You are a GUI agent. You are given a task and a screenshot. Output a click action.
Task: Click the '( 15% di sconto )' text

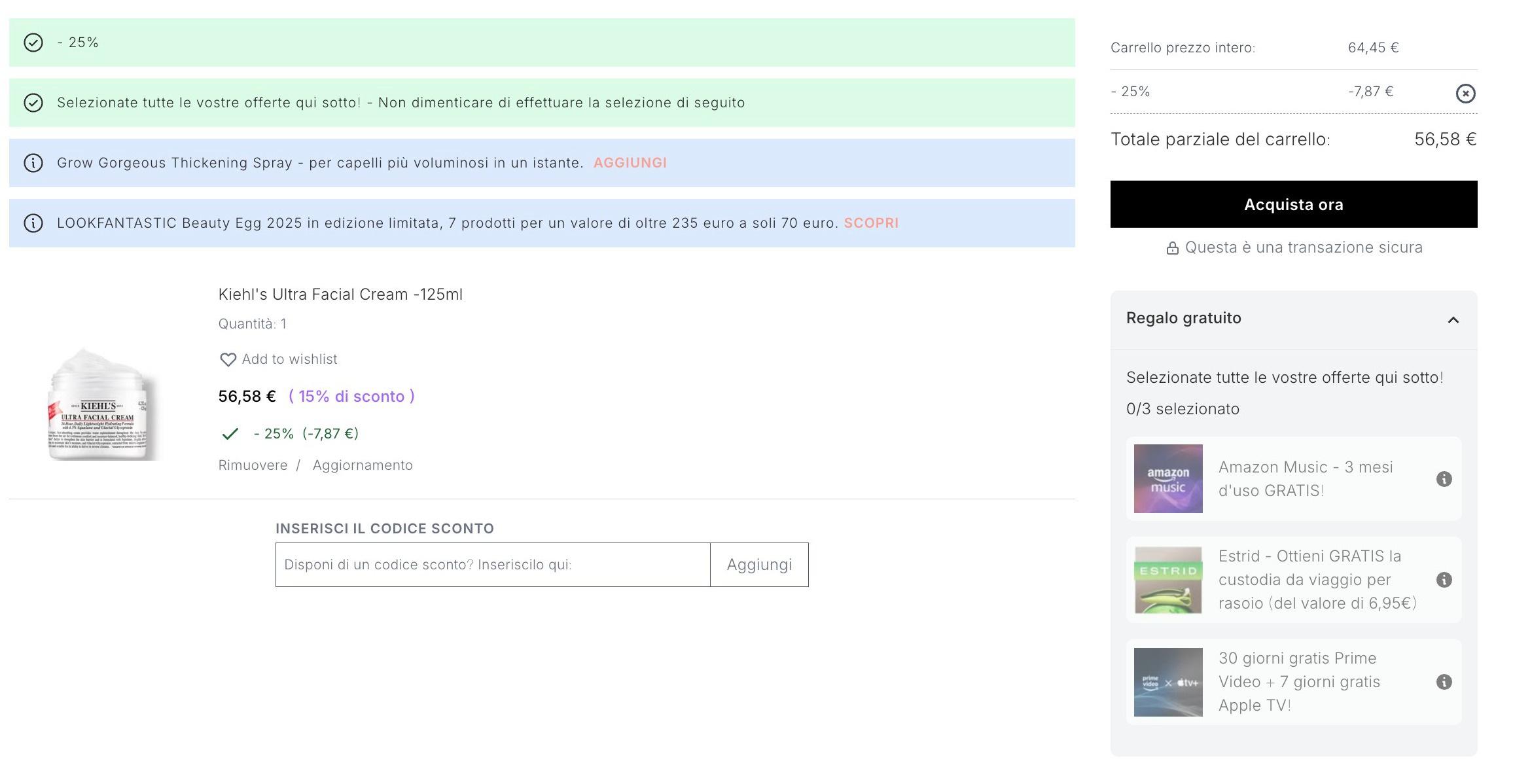351,397
